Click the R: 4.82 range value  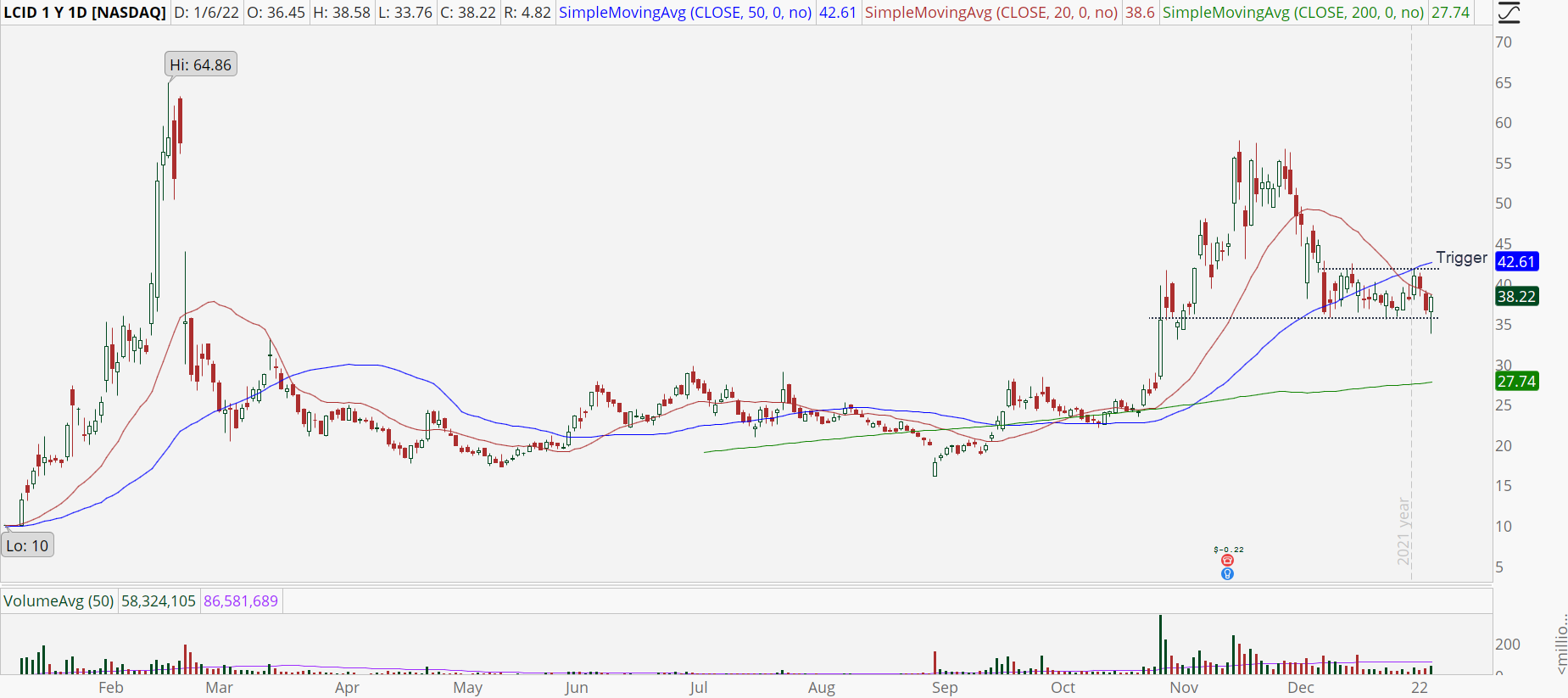527,13
